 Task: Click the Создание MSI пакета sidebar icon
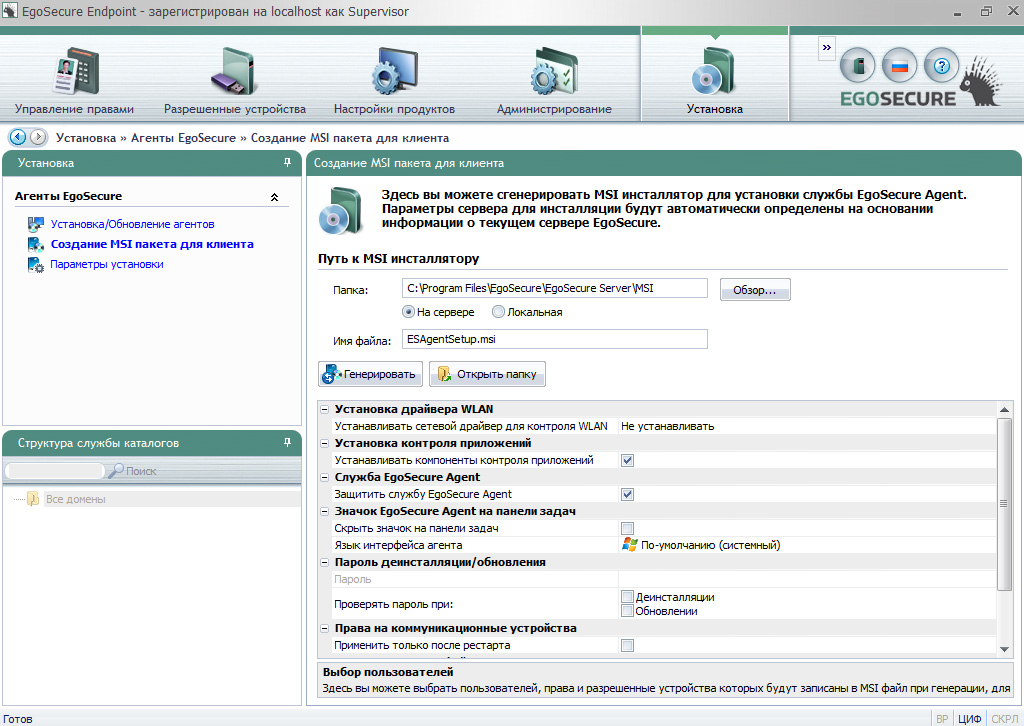click(x=35, y=244)
